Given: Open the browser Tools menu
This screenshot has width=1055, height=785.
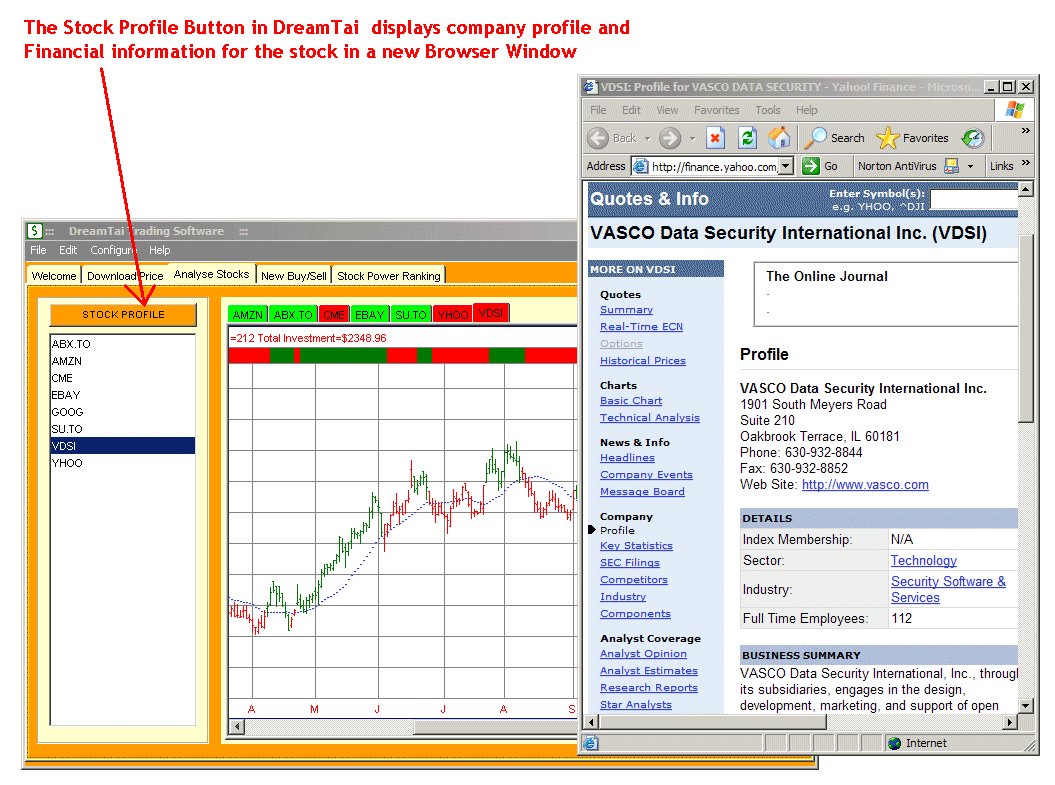Looking at the screenshot, I should click(768, 110).
